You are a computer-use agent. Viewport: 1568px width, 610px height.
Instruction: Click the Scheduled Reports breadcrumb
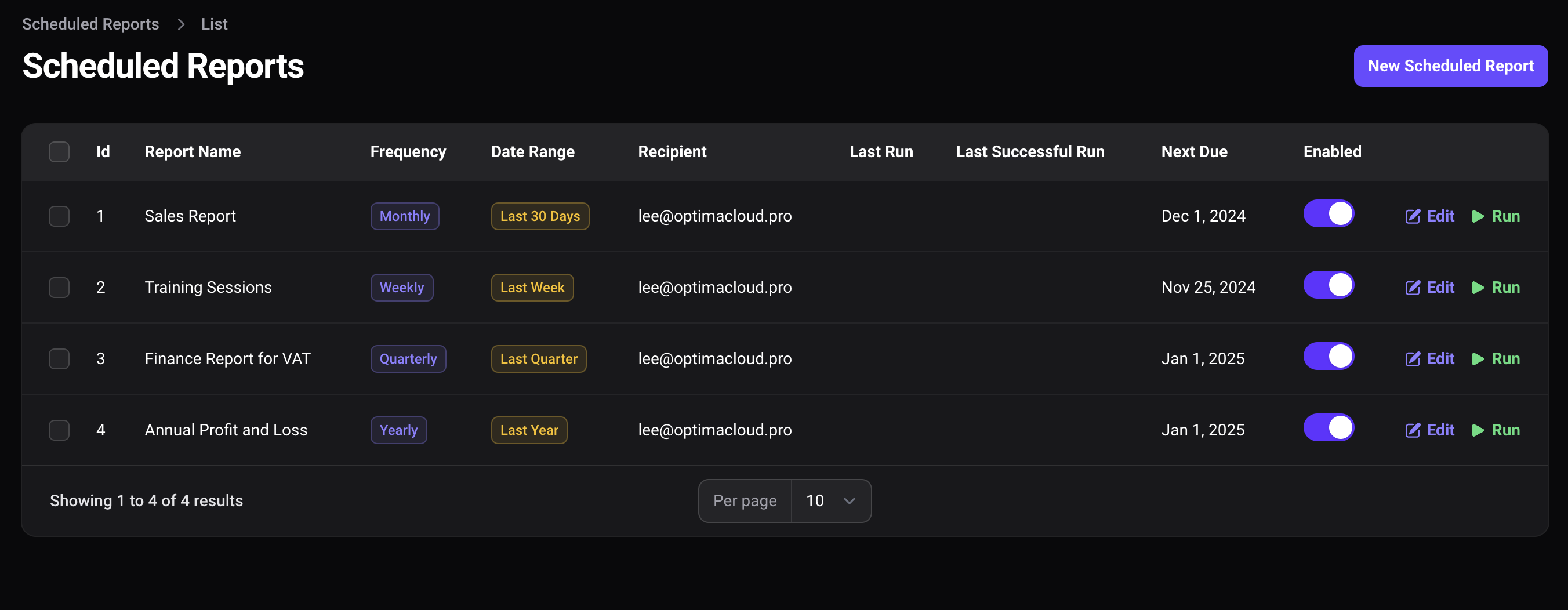[x=90, y=24]
